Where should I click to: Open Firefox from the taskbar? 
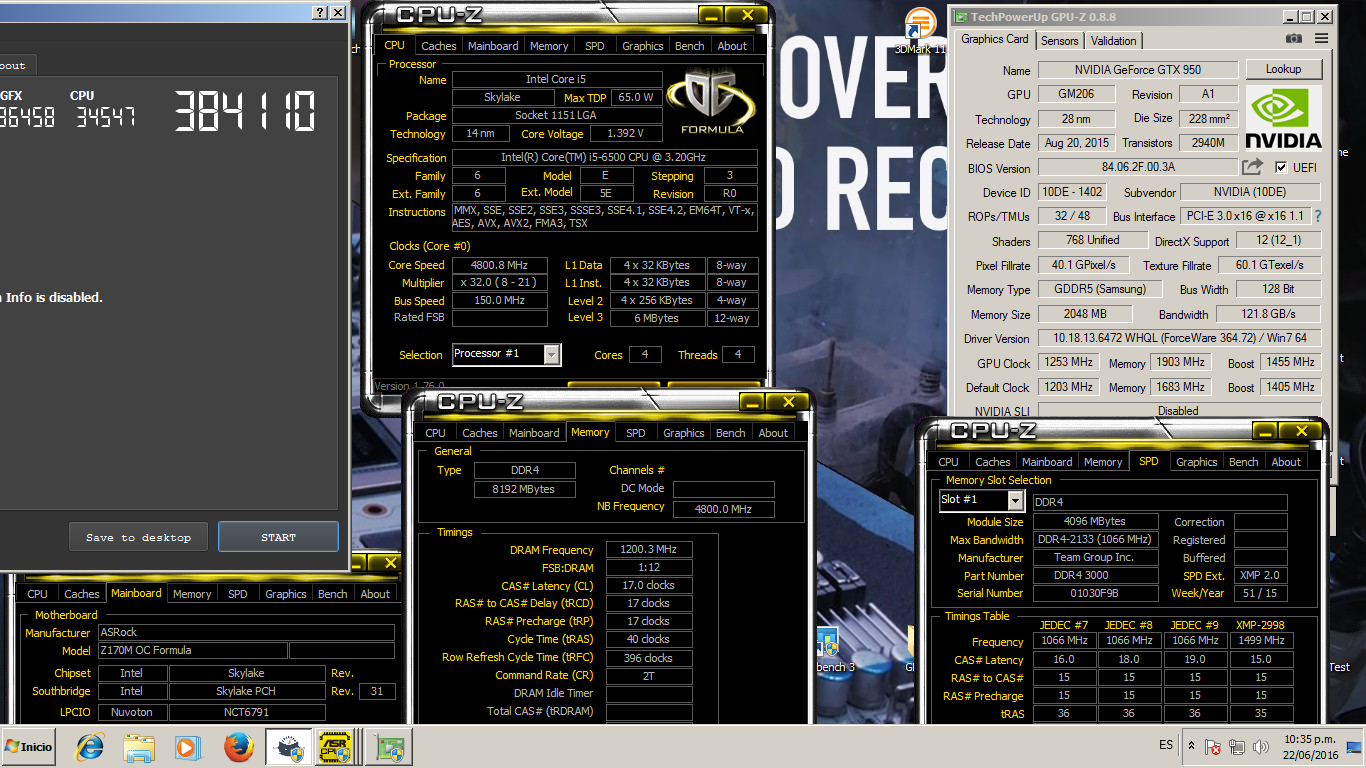coord(238,747)
